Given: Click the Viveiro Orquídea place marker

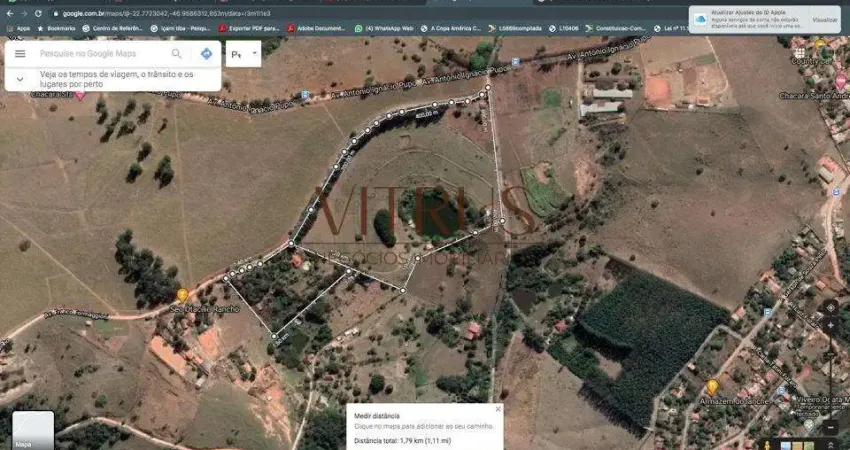Looking at the screenshot, I should (808, 425).
